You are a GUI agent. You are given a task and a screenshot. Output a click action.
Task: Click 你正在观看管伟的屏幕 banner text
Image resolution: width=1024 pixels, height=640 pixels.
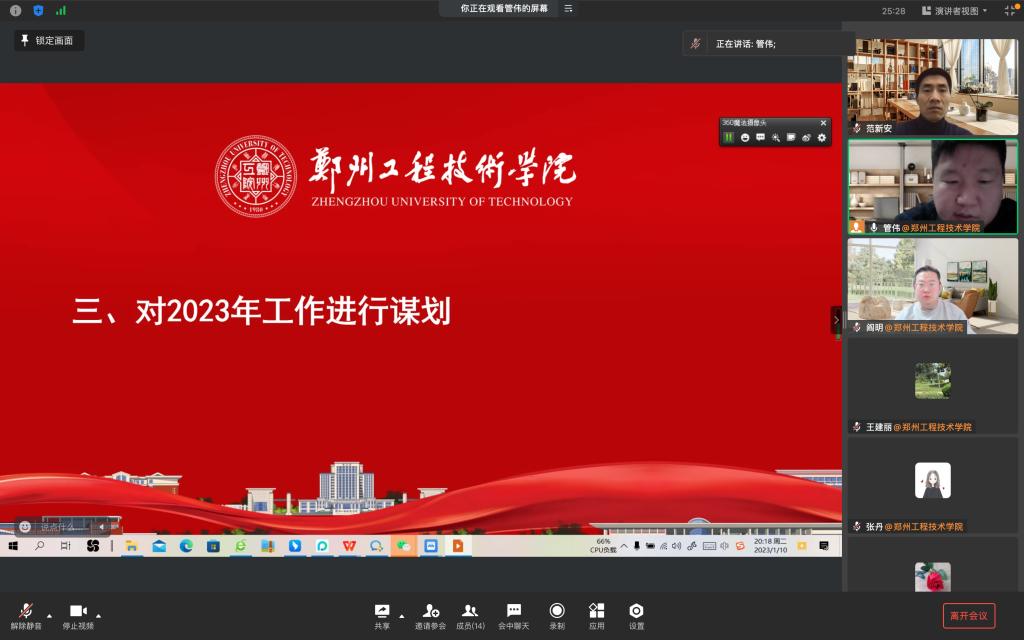(x=504, y=8)
